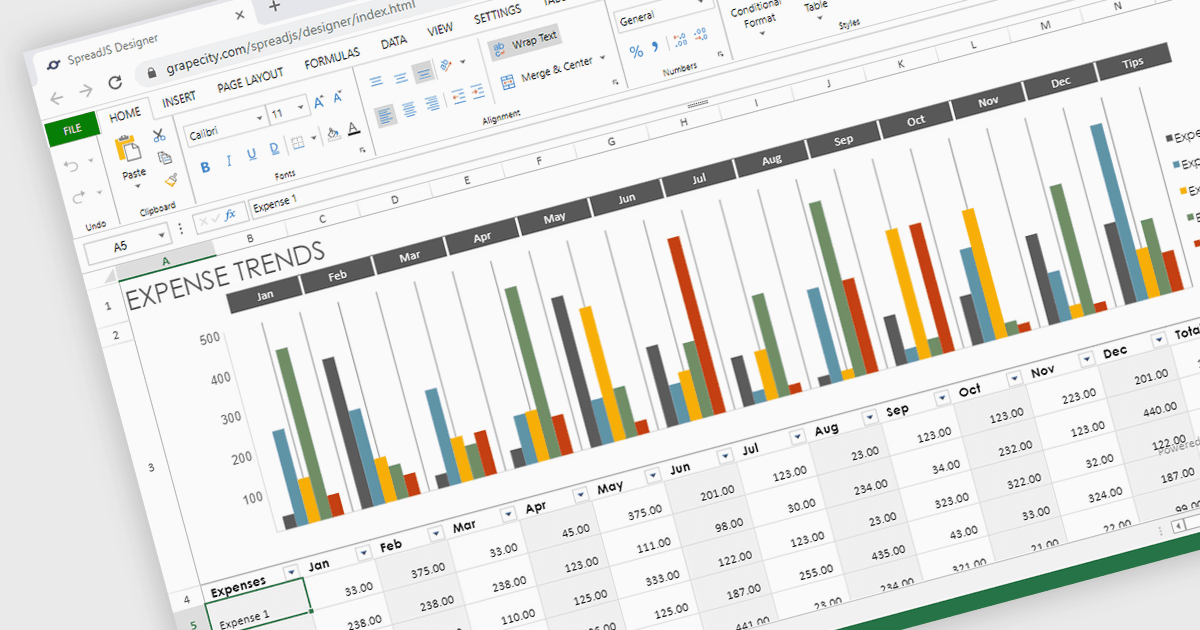The height and width of the screenshot is (630, 1200).
Task: Switch to the DATA ribbon tab
Action: point(394,43)
